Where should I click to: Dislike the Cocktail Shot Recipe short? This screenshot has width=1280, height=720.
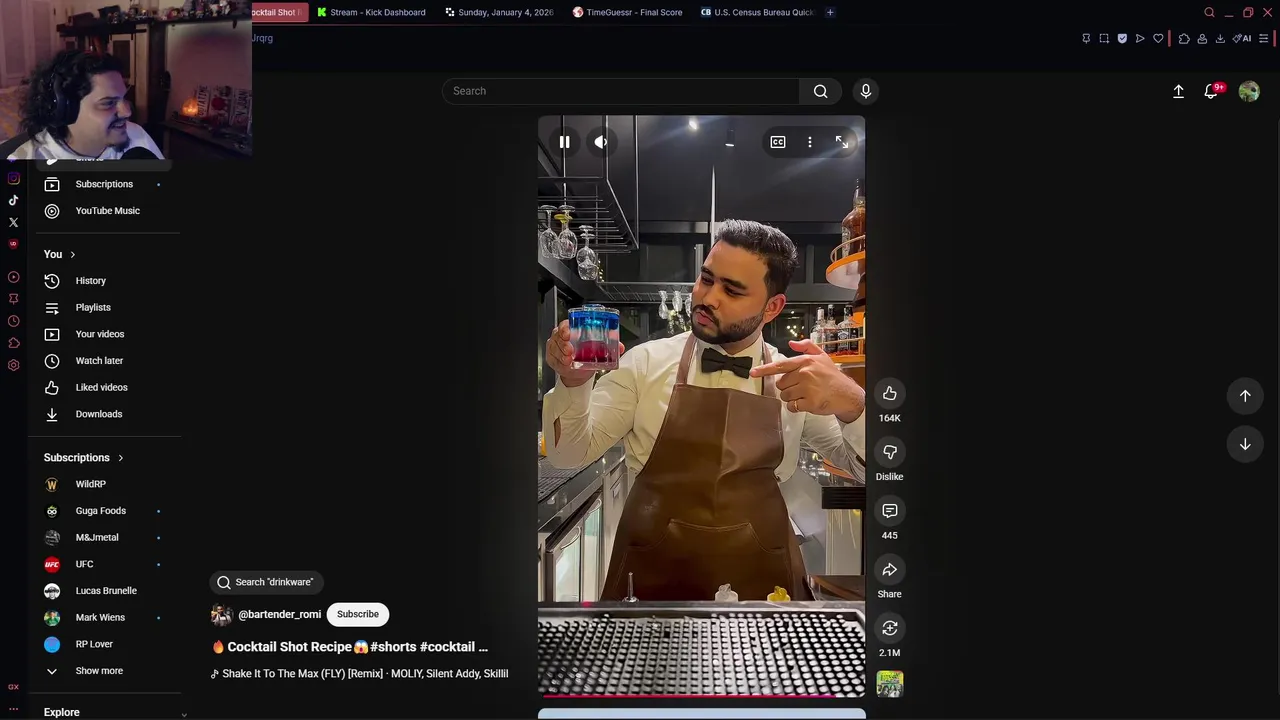click(890, 452)
